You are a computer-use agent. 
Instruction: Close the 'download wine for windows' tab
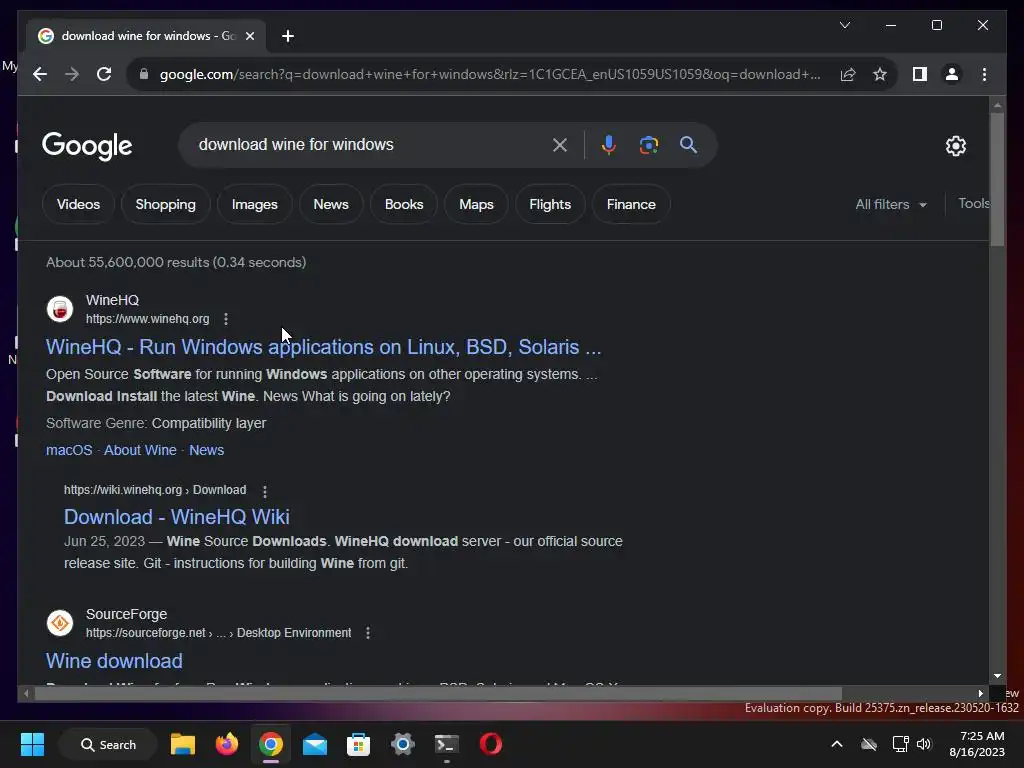[x=249, y=36]
